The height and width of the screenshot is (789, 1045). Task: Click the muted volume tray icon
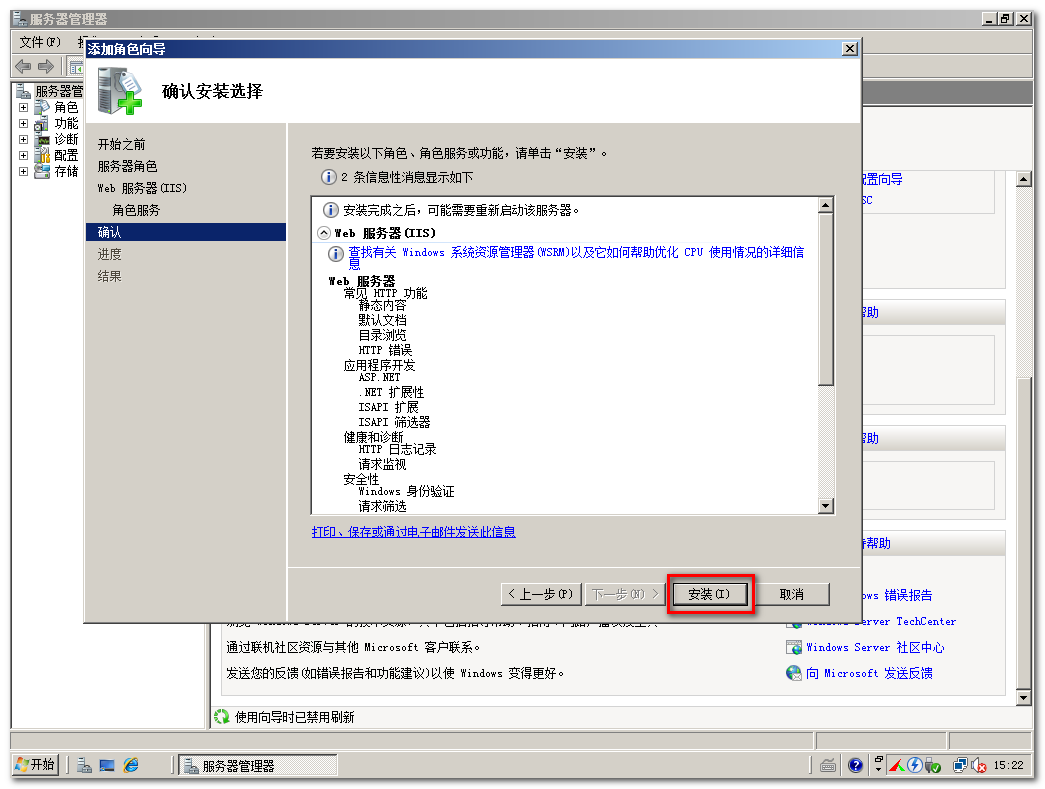978,765
